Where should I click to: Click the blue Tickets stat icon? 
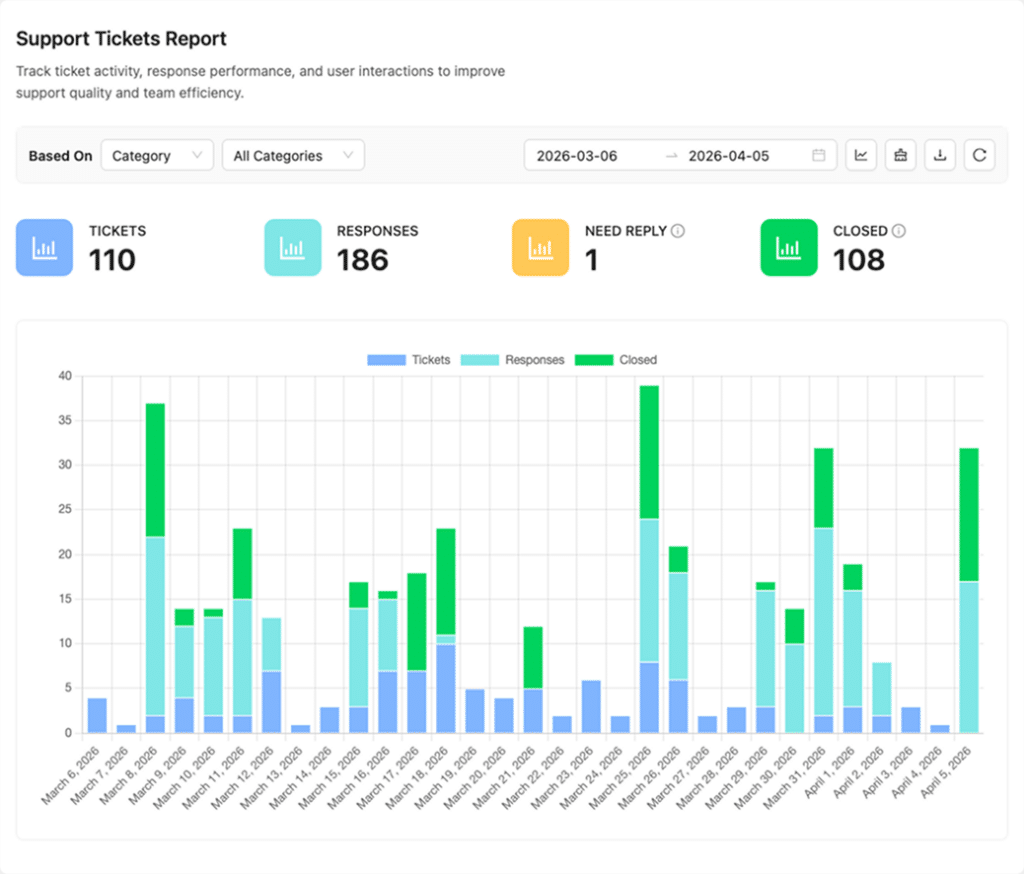[44, 247]
